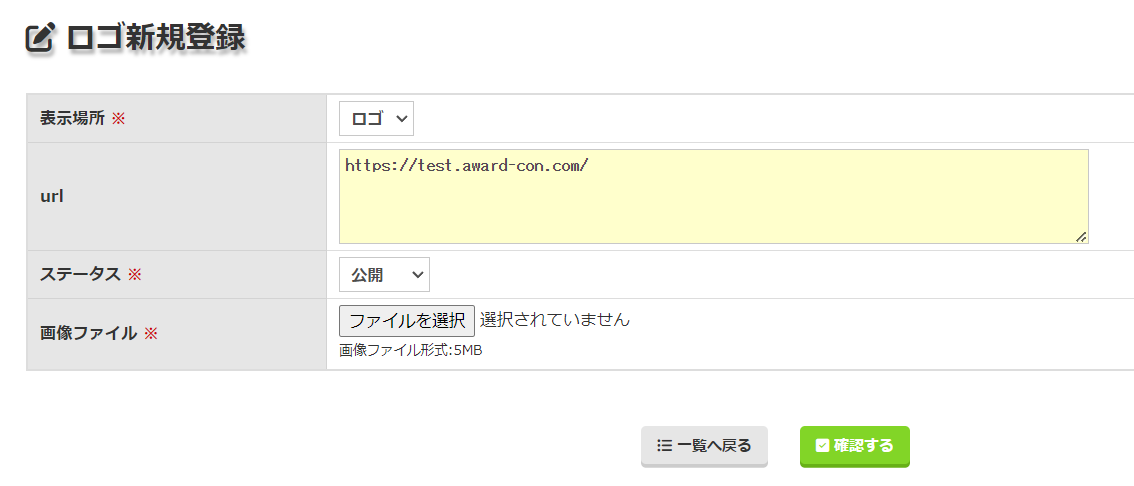
Task: Submit the form with 確認する
Action: pos(854,446)
